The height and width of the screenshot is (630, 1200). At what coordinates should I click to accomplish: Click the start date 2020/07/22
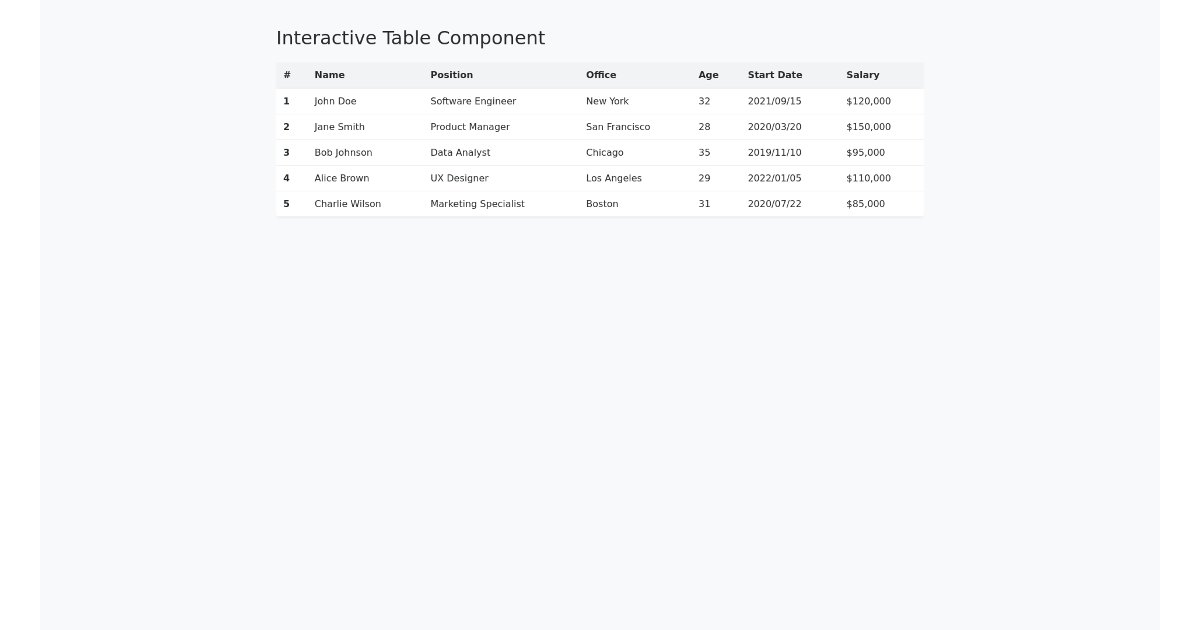pyautogui.click(x=790, y=204)
